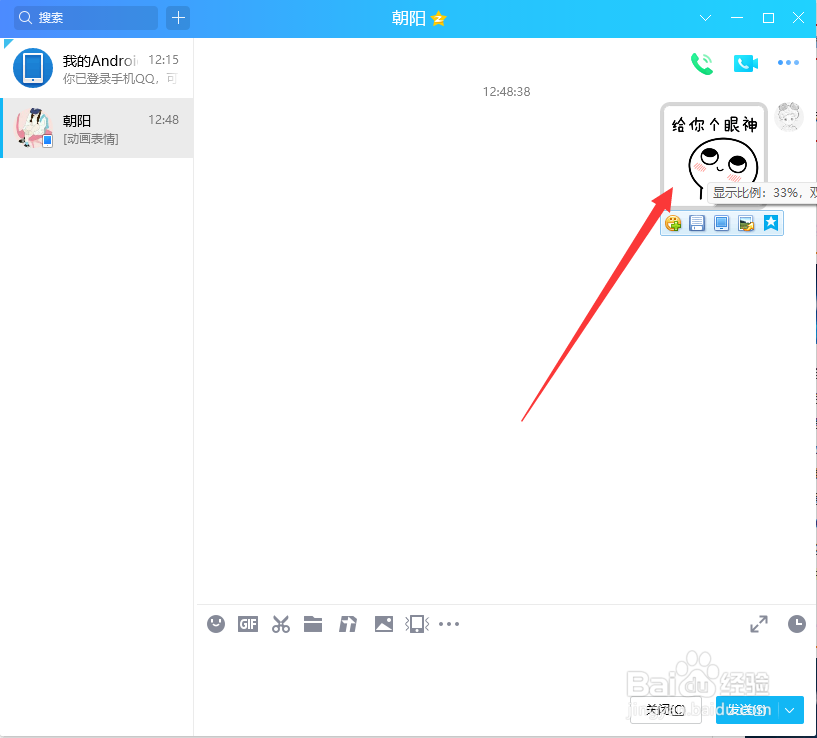Close the QQ chat window

pyautogui.click(x=798, y=18)
